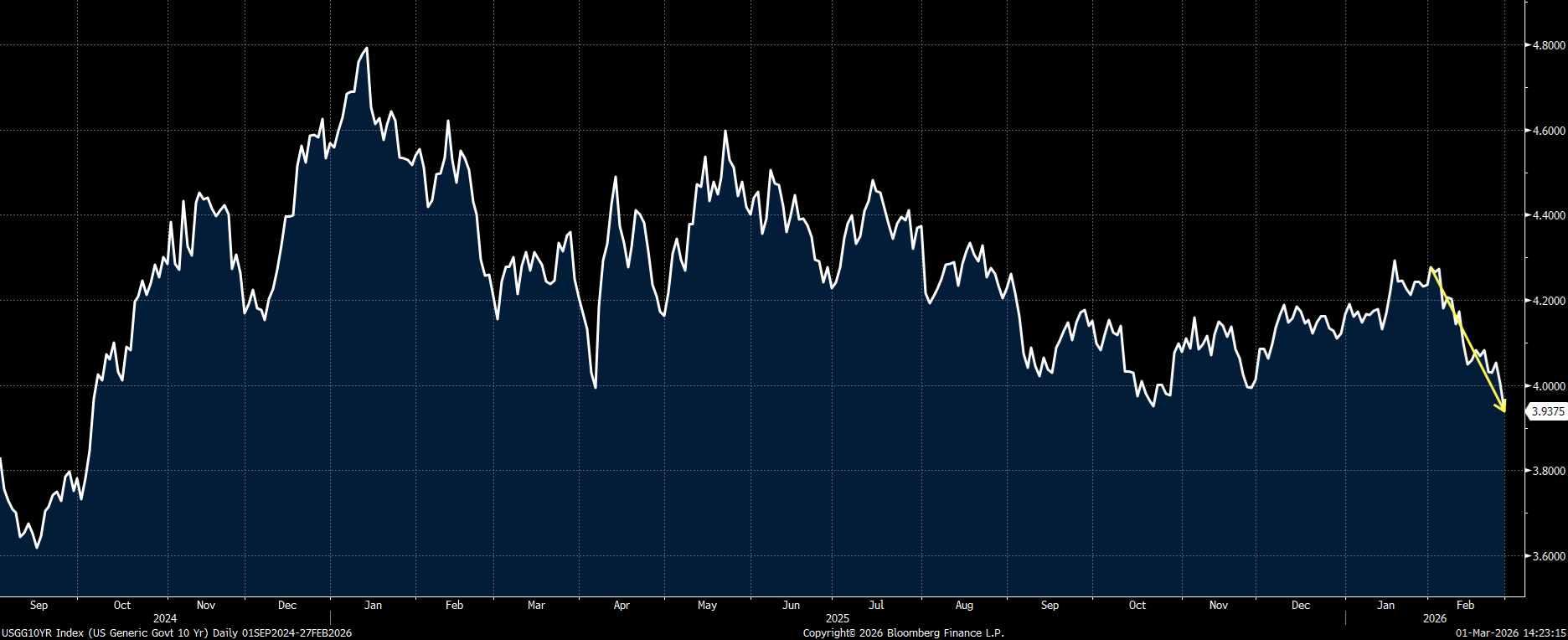The height and width of the screenshot is (640, 1568).
Task: Click the Jul label on time axis
Action: click(x=876, y=605)
